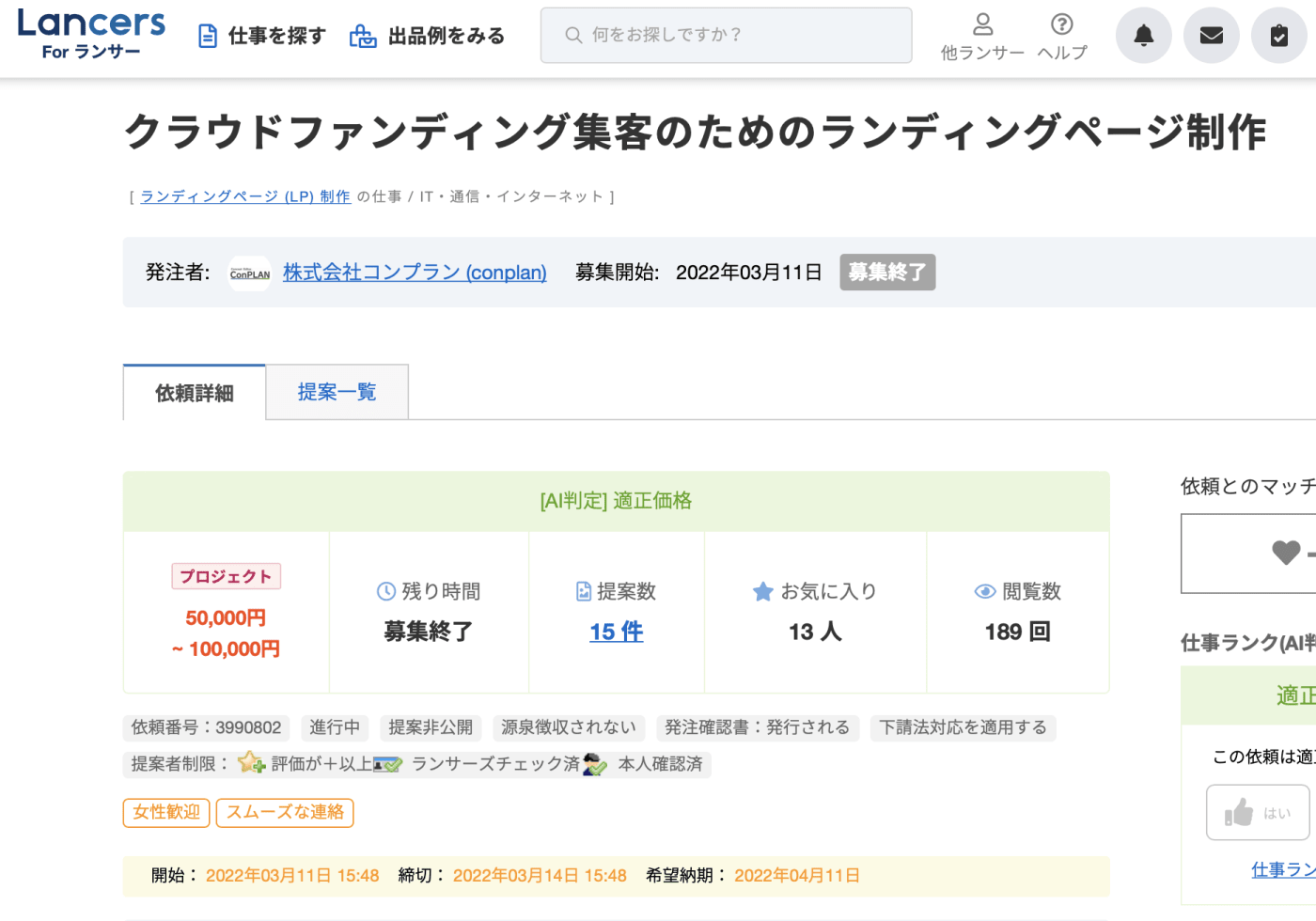Viewport: 1316px width, 921px height.
Task: Open the notifications bell icon
Action: click(x=1143, y=36)
